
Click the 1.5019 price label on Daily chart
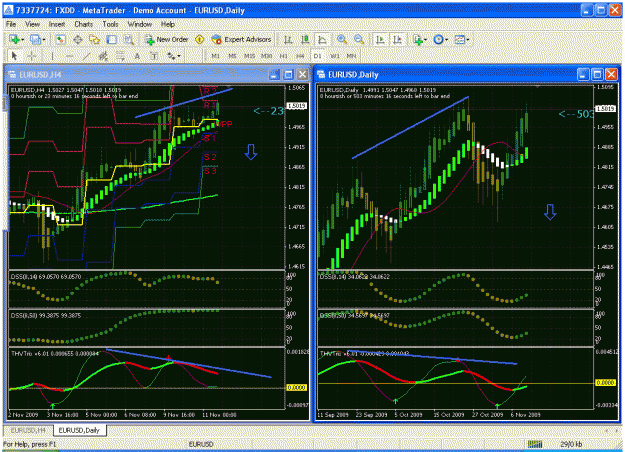pyautogui.click(x=605, y=108)
